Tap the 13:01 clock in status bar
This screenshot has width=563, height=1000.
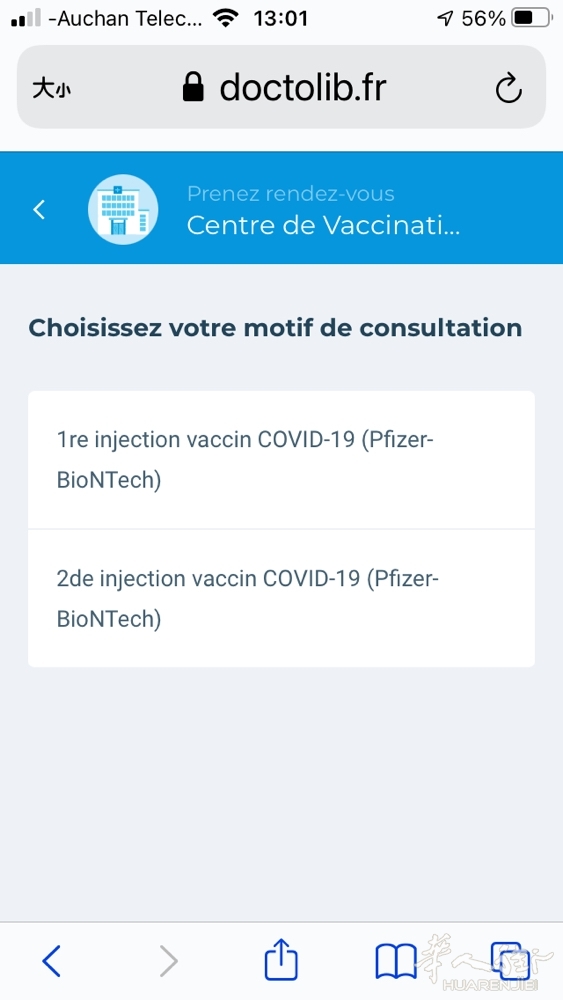pyautogui.click(x=280, y=18)
